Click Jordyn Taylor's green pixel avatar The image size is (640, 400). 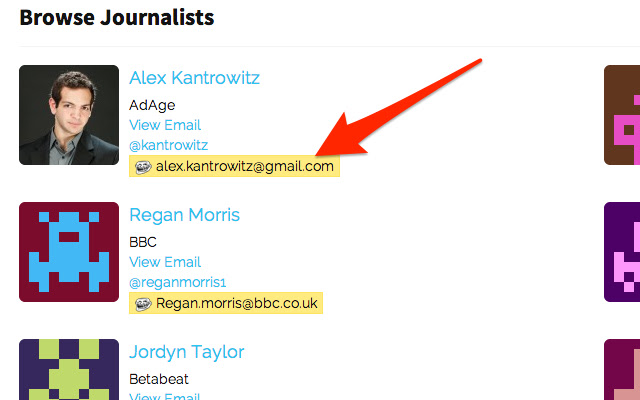pos(69,369)
